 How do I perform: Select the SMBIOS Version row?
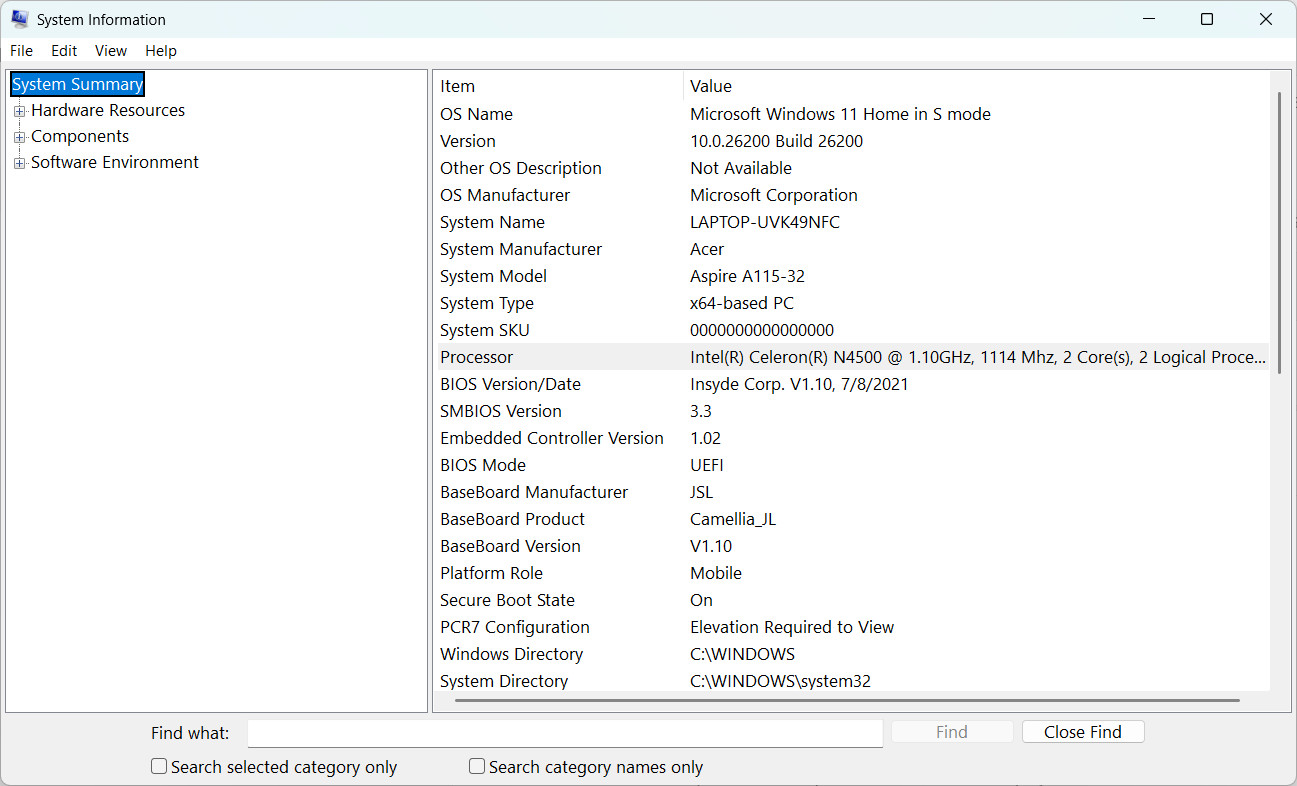click(853, 411)
